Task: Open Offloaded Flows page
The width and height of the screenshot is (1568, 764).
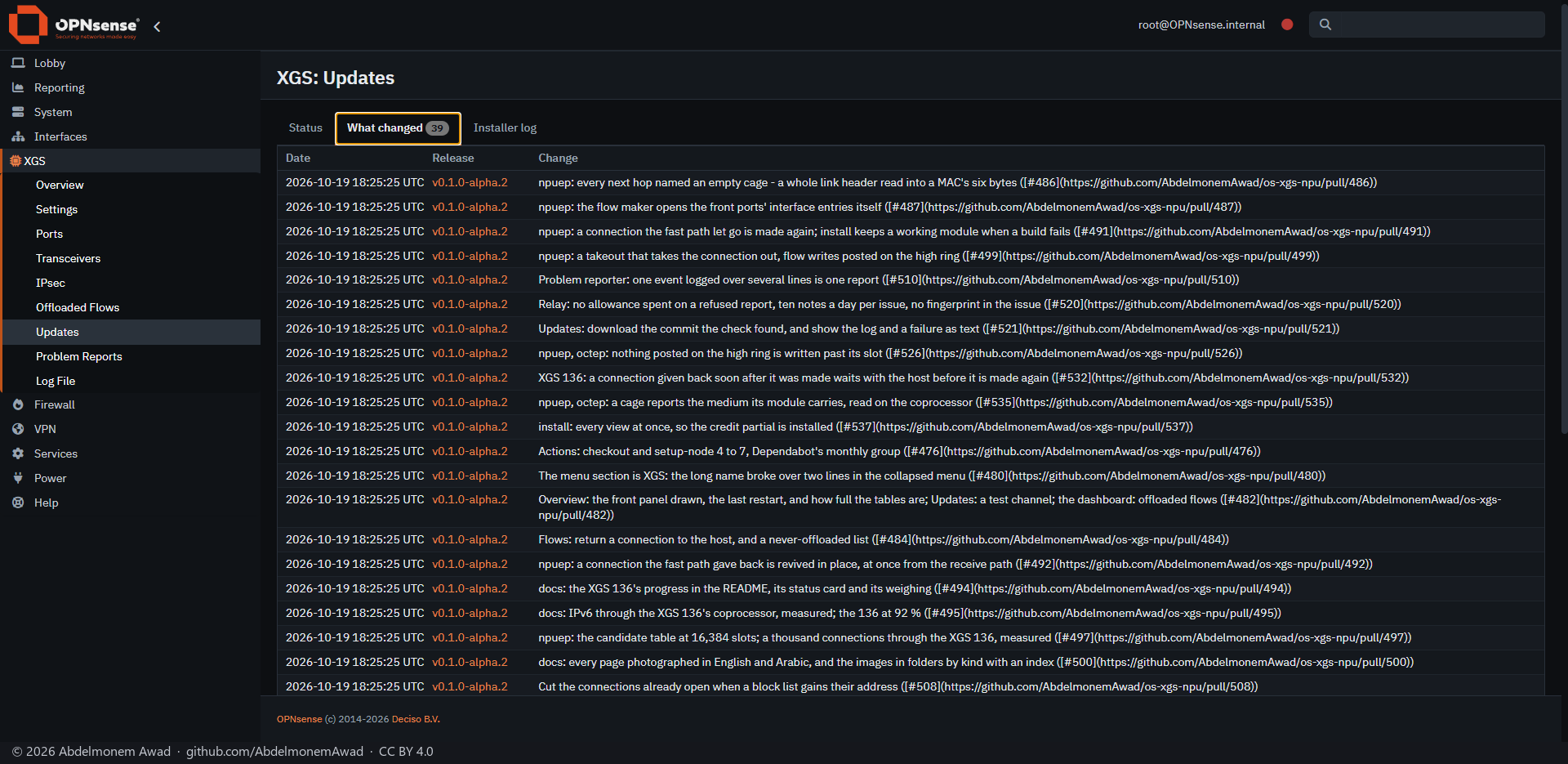Action: (x=132, y=307)
